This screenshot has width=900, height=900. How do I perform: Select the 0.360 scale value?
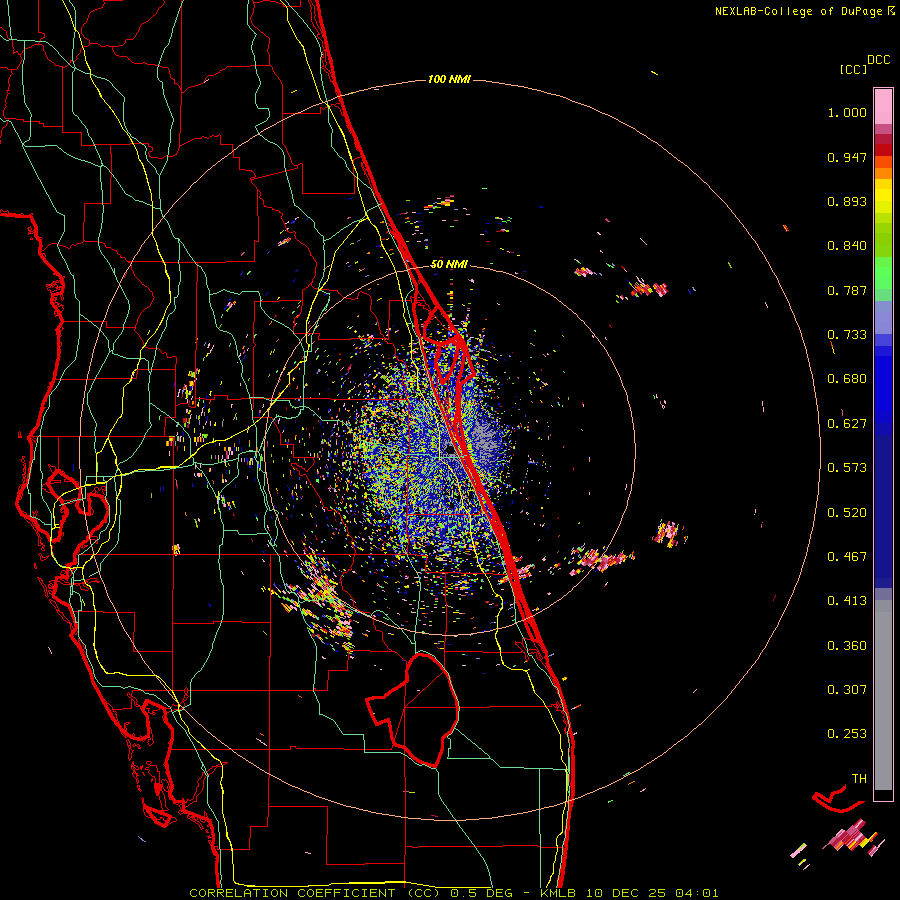(x=847, y=646)
